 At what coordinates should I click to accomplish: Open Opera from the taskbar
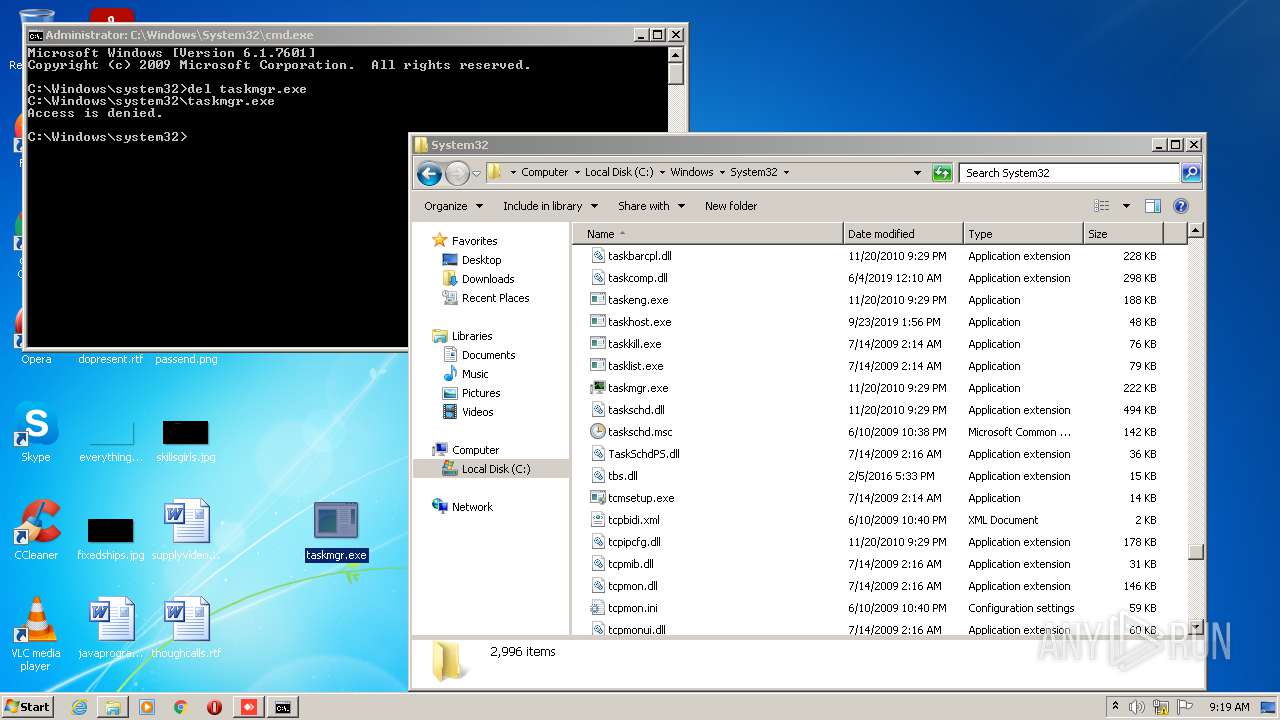pyautogui.click(x=214, y=707)
